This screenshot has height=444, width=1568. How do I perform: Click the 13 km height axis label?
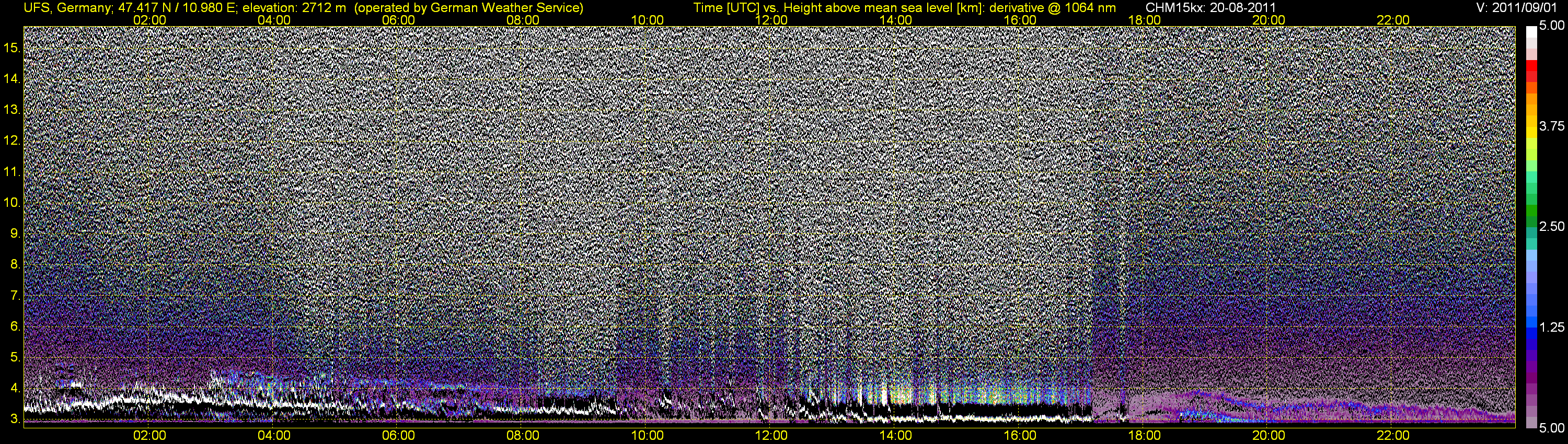[x=12, y=110]
